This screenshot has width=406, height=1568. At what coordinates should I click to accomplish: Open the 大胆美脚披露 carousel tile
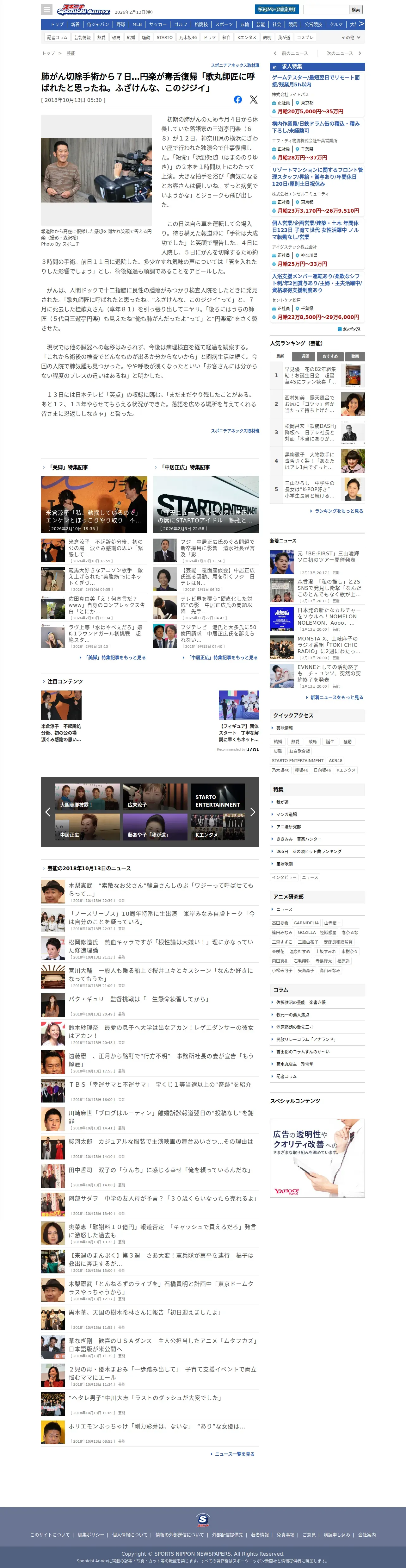[x=87, y=797]
